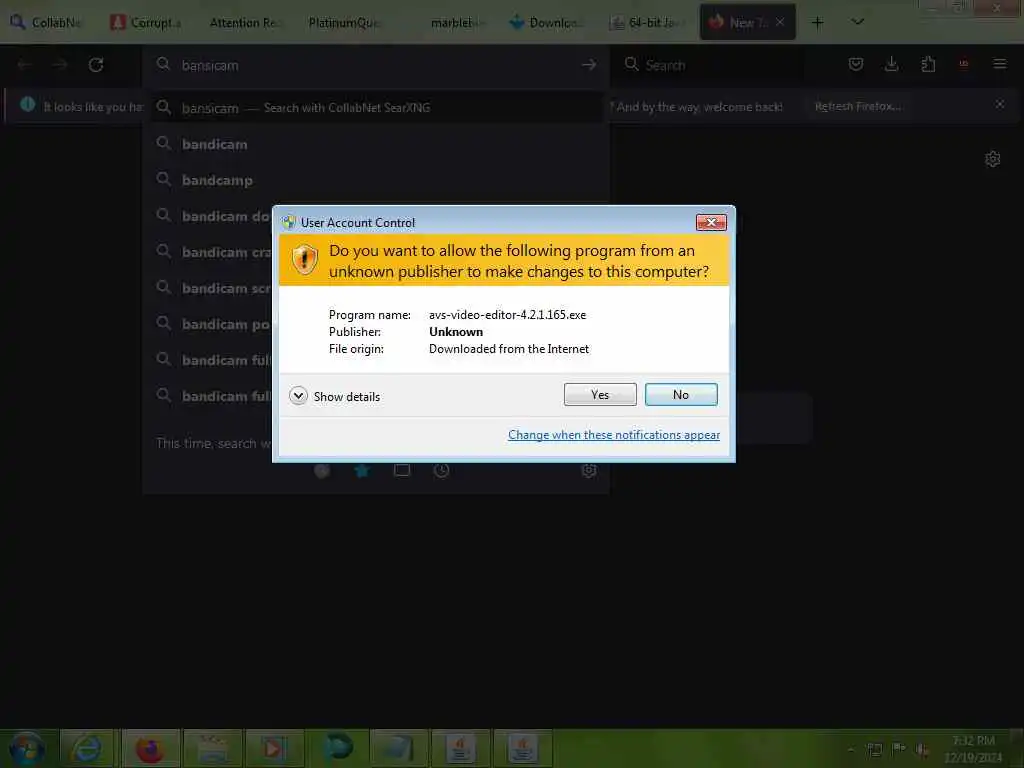Select the 'Unknown' publisher text
This screenshot has height=768, width=1024.
tap(456, 332)
